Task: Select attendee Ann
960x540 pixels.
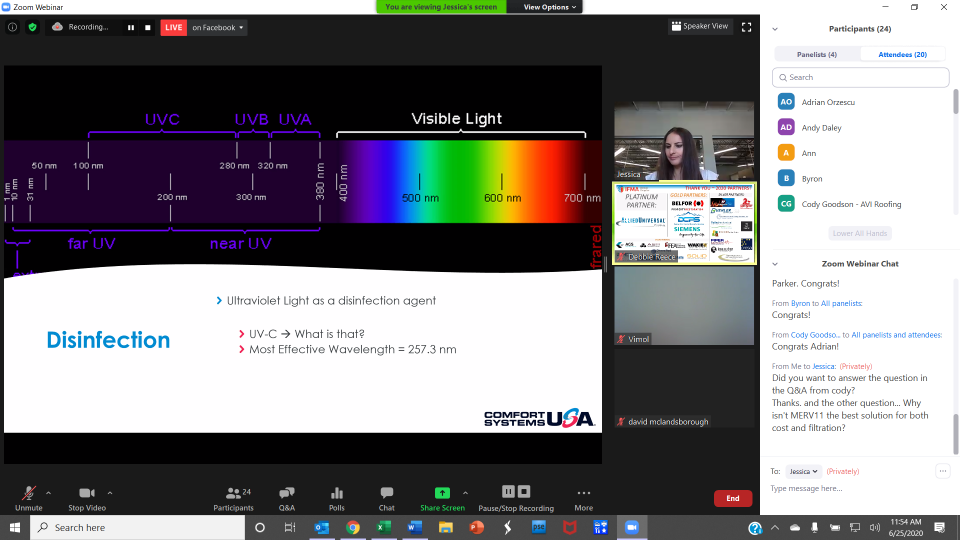Action: pyautogui.click(x=862, y=153)
